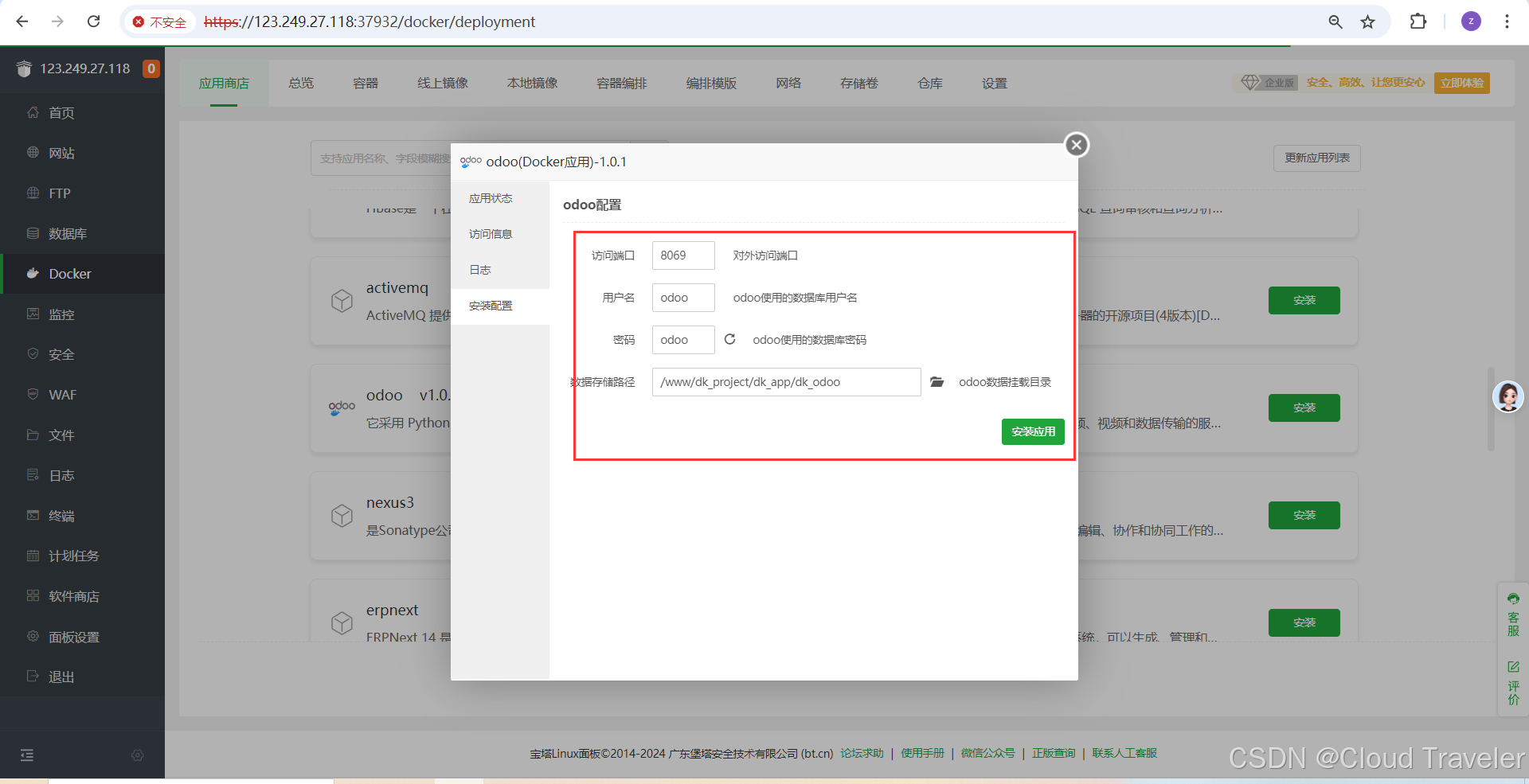1529x784 pixels.
Task: Bookmark this page with star icon
Action: 1367,21
